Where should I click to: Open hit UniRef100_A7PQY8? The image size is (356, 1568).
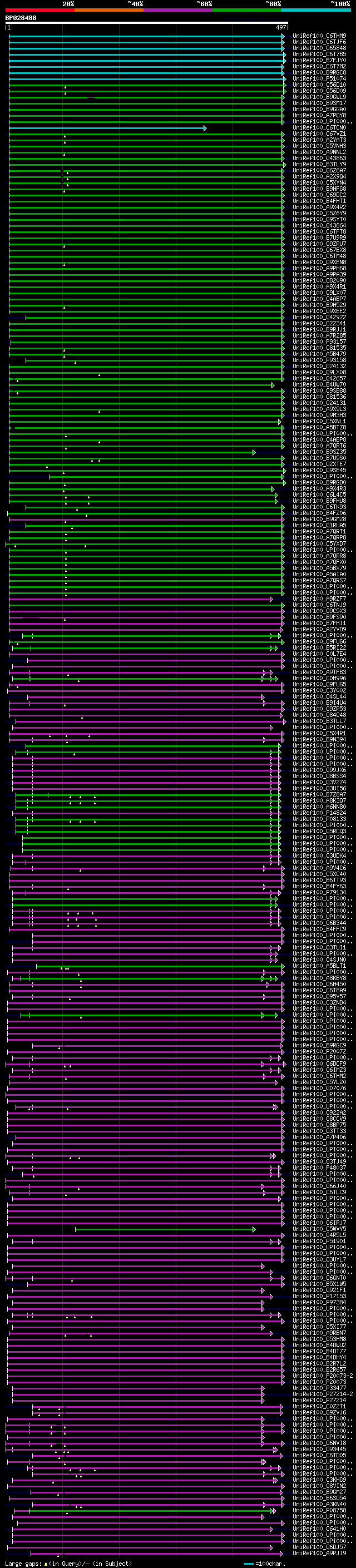(319, 115)
